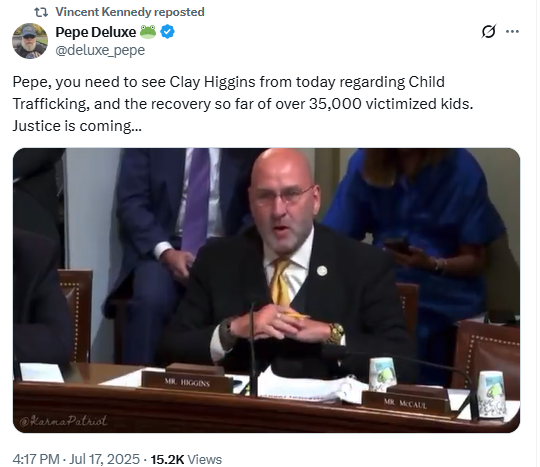Image resolution: width=540 pixels, height=467 pixels.
Task: Click the blue verified checkmark badge
Action: (x=168, y=32)
